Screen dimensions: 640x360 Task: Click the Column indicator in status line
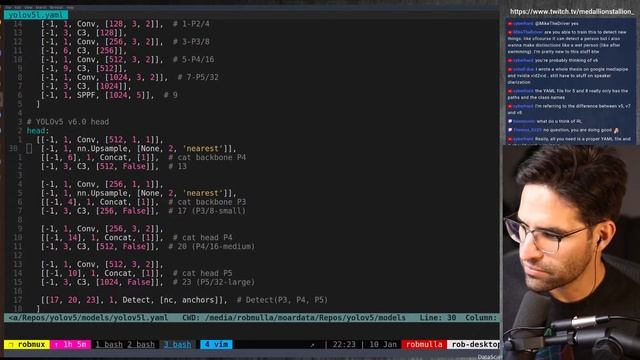(481, 318)
